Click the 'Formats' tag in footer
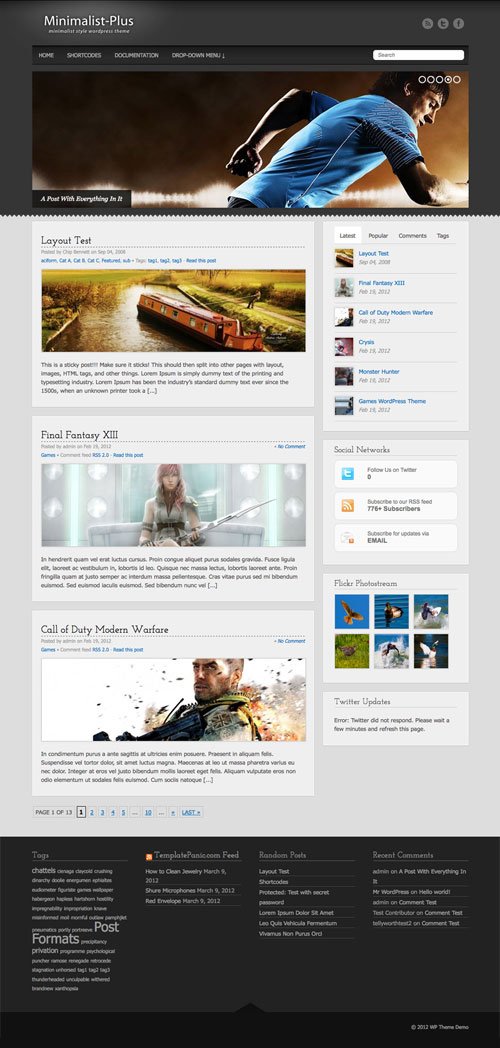This screenshot has width=500, height=1048. tap(55, 938)
